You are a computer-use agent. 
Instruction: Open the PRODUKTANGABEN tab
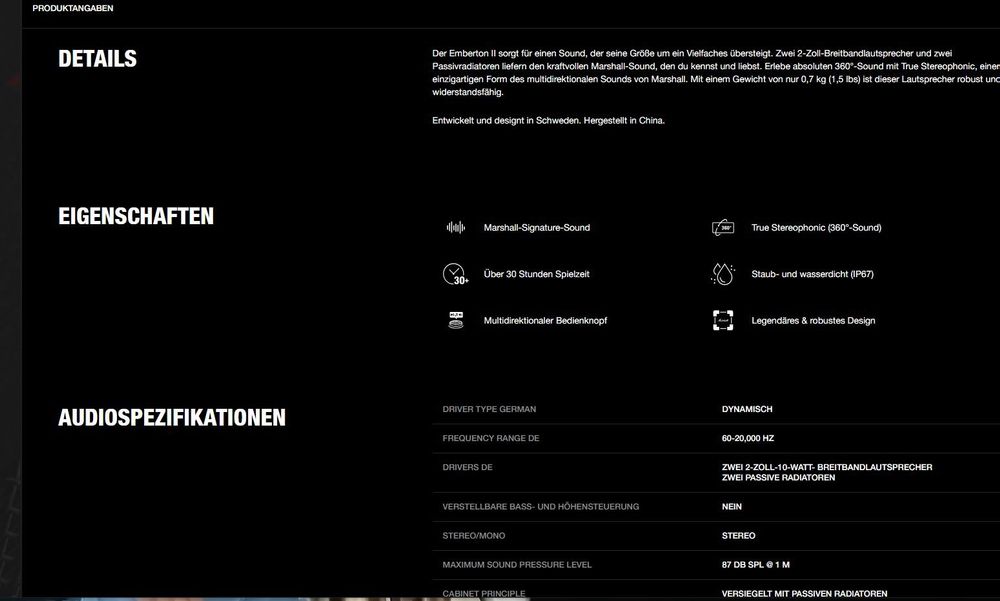(73, 8)
